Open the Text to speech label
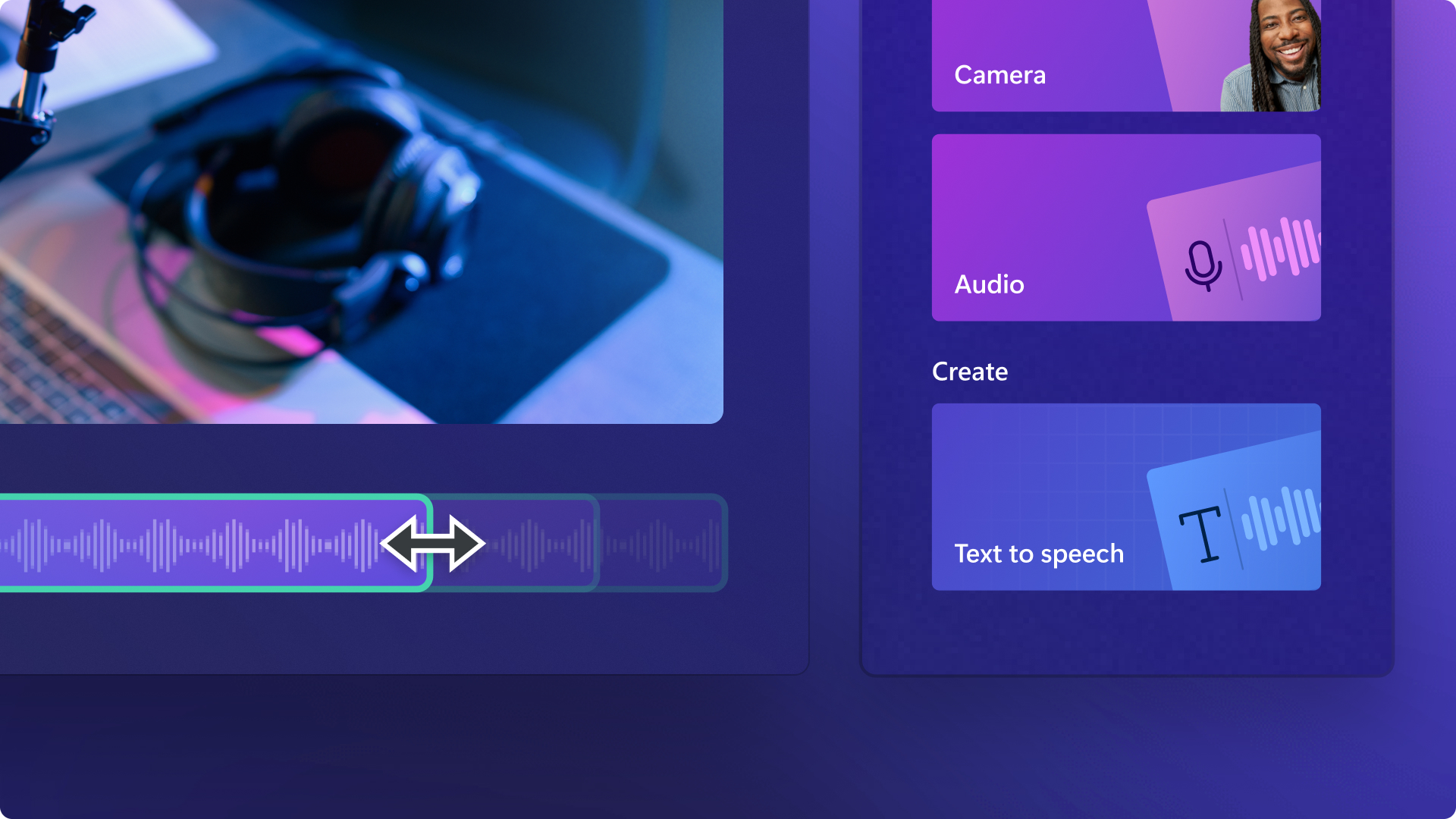1456x819 pixels. point(1039,554)
